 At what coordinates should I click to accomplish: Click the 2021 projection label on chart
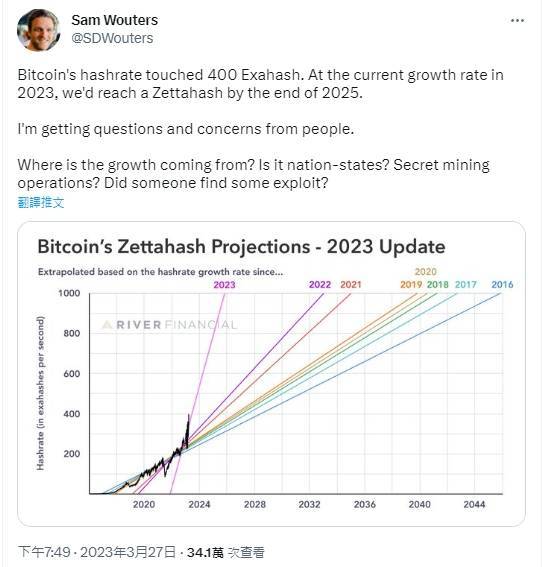[351, 285]
